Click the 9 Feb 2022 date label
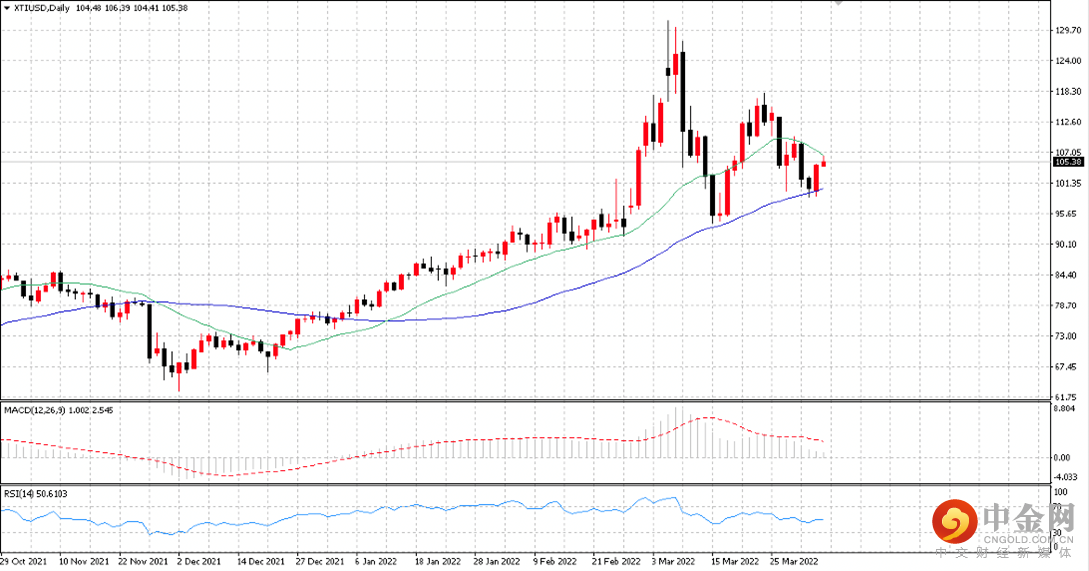 point(555,561)
